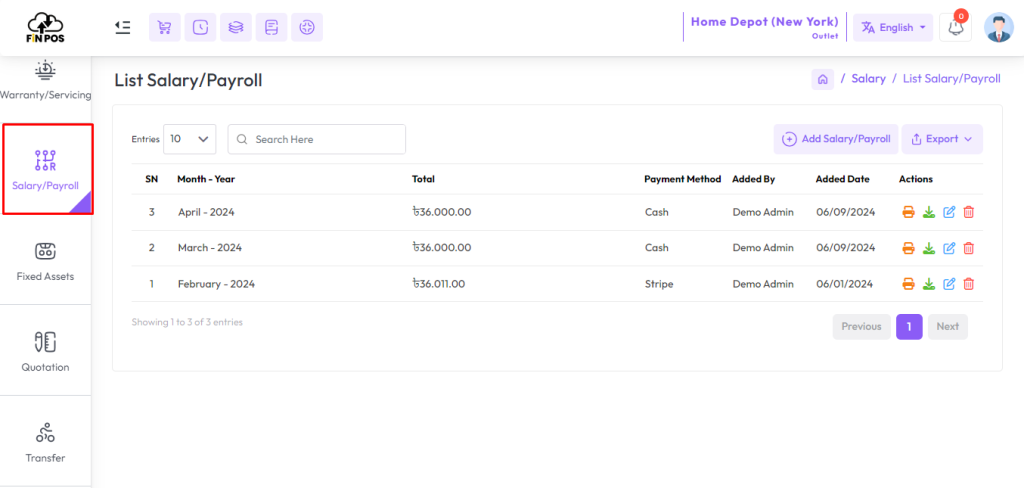1024x488 pixels.
Task: Open Fixed Assets in the sidebar
Action: click(45, 261)
